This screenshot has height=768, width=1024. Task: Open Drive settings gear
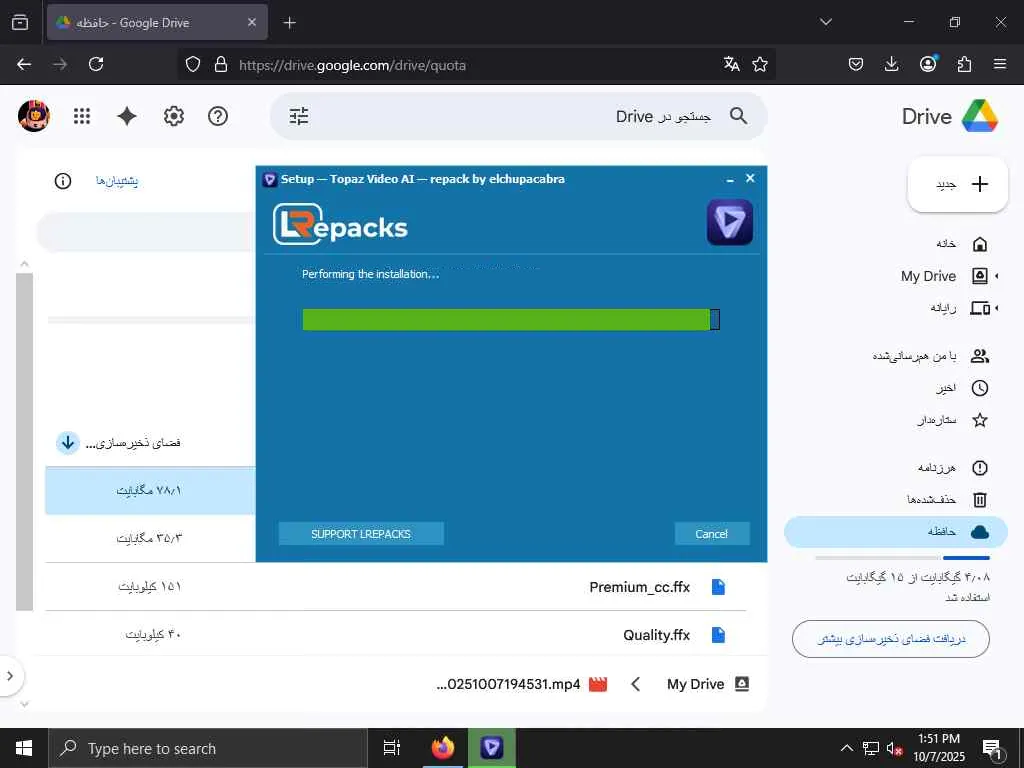pyautogui.click(x=174, y=116)
